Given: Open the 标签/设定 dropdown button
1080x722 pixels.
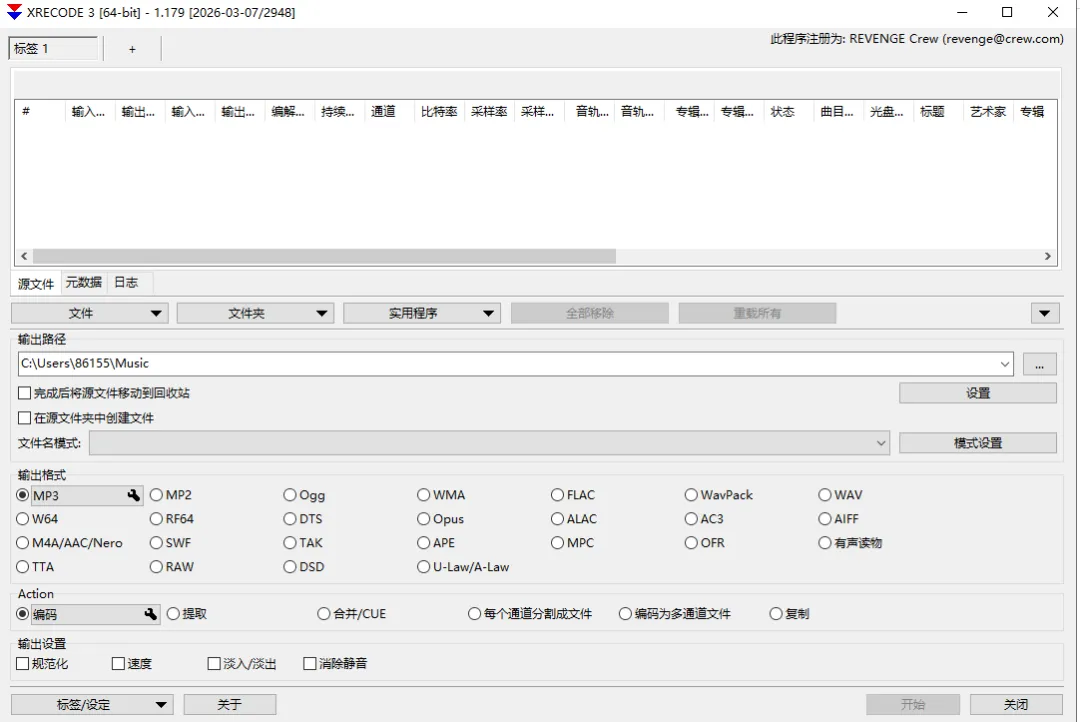Looking at the screenshot, I should tap(92, 704).
